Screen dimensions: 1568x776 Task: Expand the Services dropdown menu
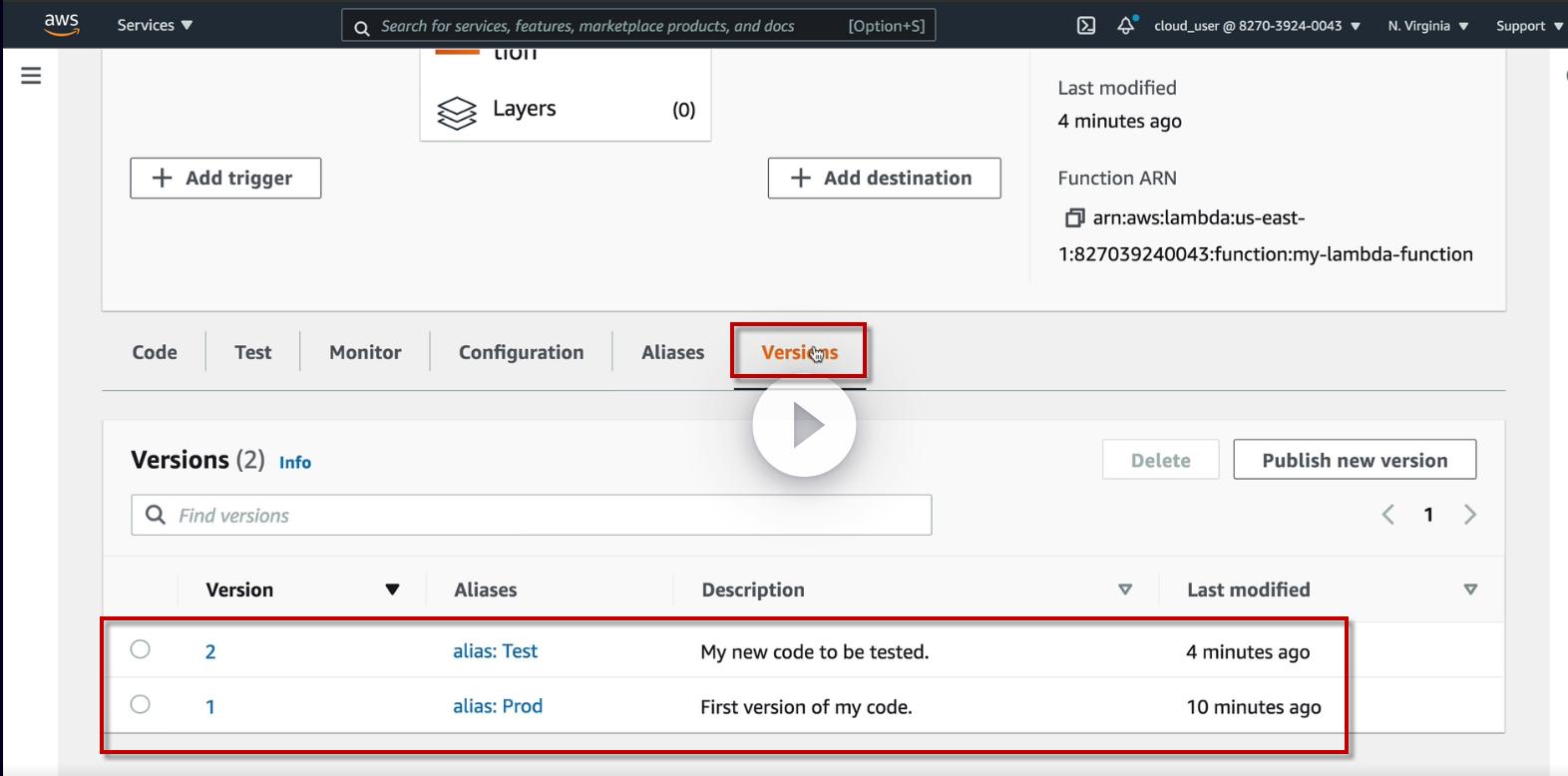(155, 26)
